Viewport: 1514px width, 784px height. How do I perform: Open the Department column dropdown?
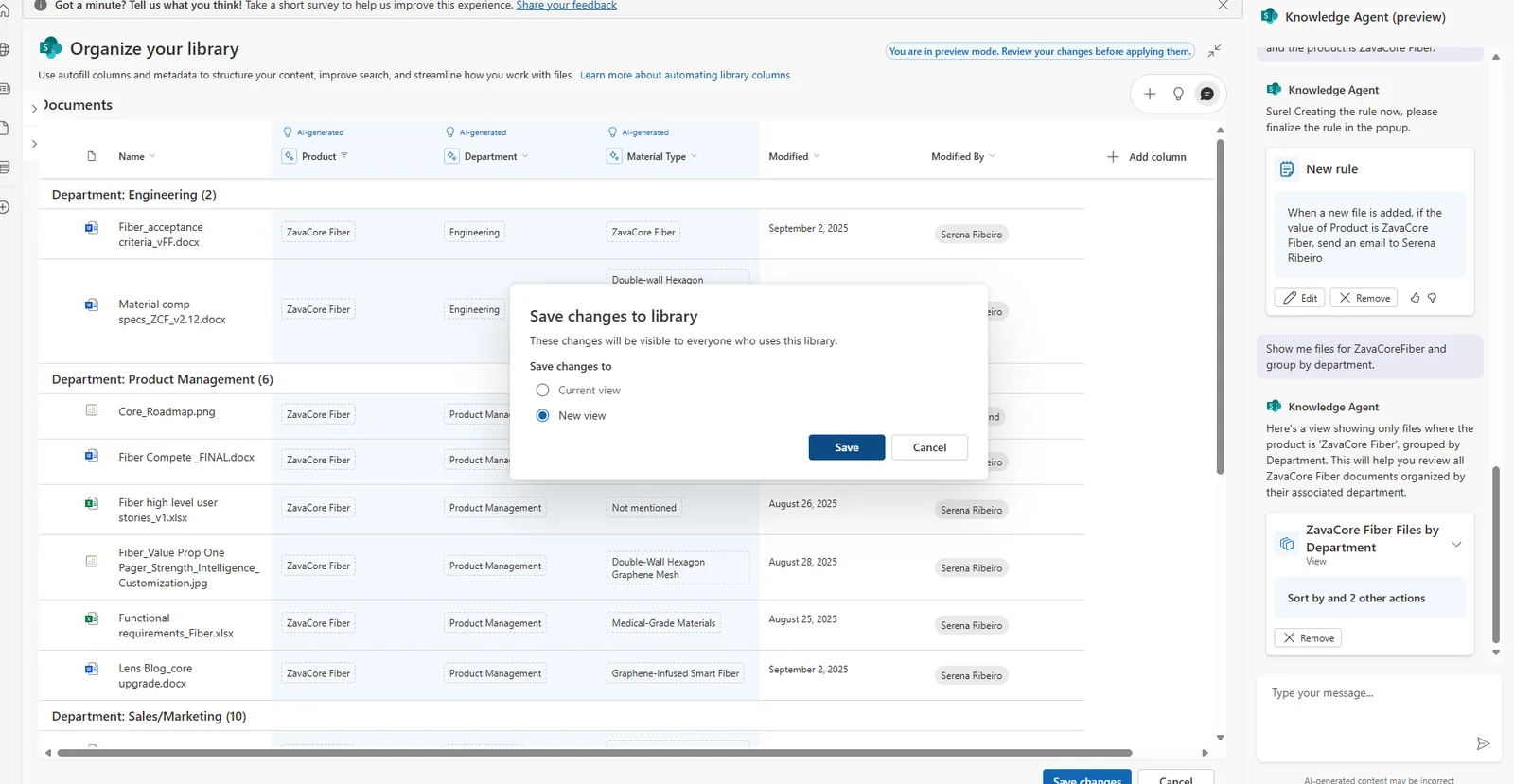coord(525,156)
